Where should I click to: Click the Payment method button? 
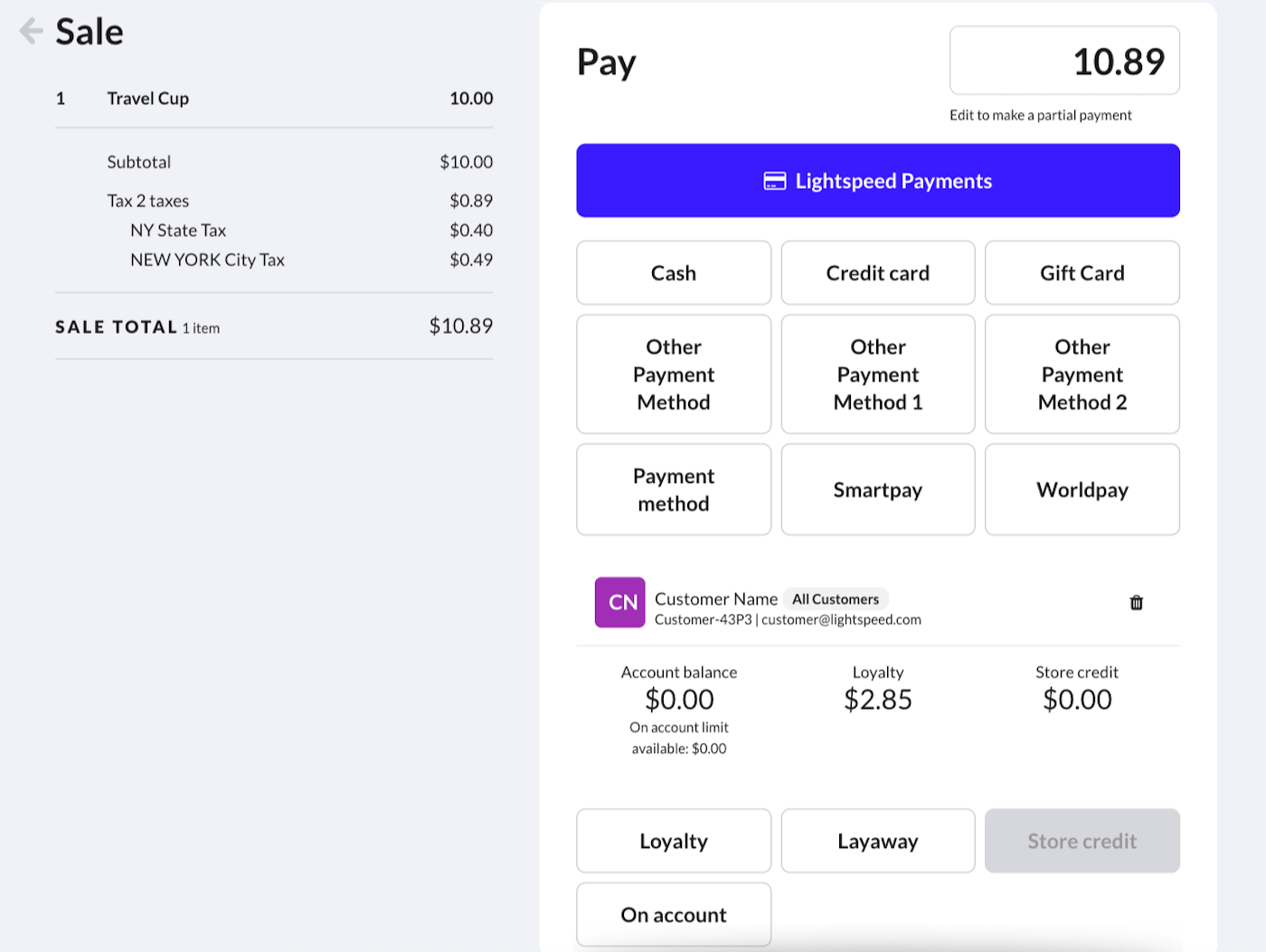(673, 490)
